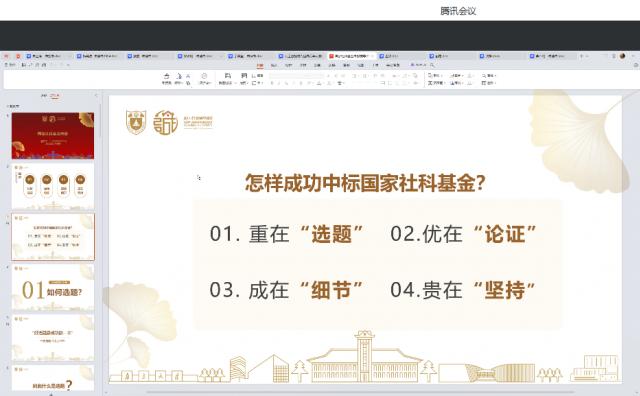The width and height of the screenshot is (640, 396).
Task: Open the red document icon beside the WPS logo
Action: pos(18,56)
